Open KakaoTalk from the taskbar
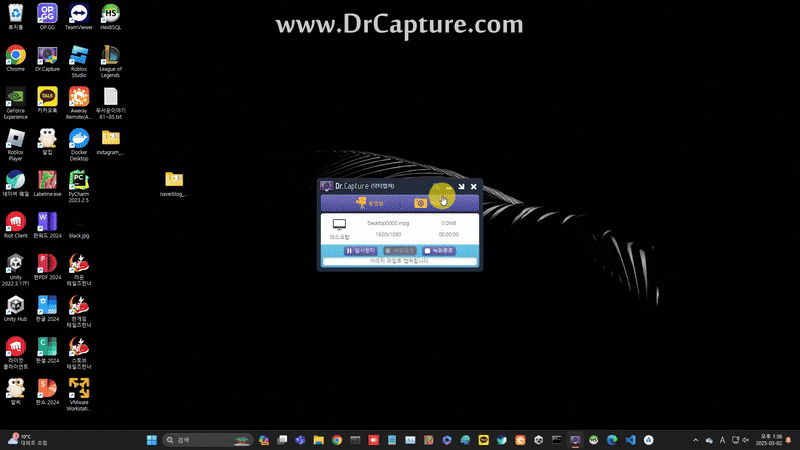 [483, 440]
